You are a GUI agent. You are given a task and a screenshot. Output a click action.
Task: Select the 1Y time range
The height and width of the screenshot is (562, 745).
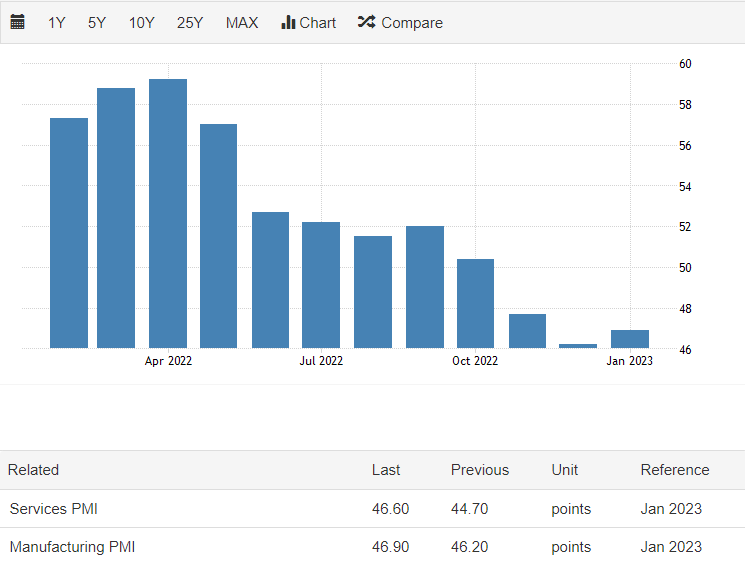point(57,23)
